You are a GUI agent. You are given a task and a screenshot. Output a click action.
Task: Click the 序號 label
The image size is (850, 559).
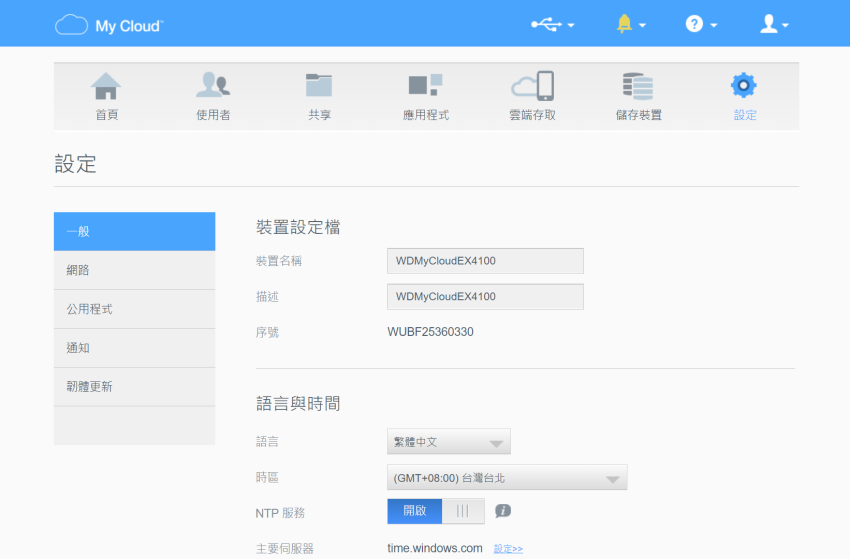click(x=267, y=332)
